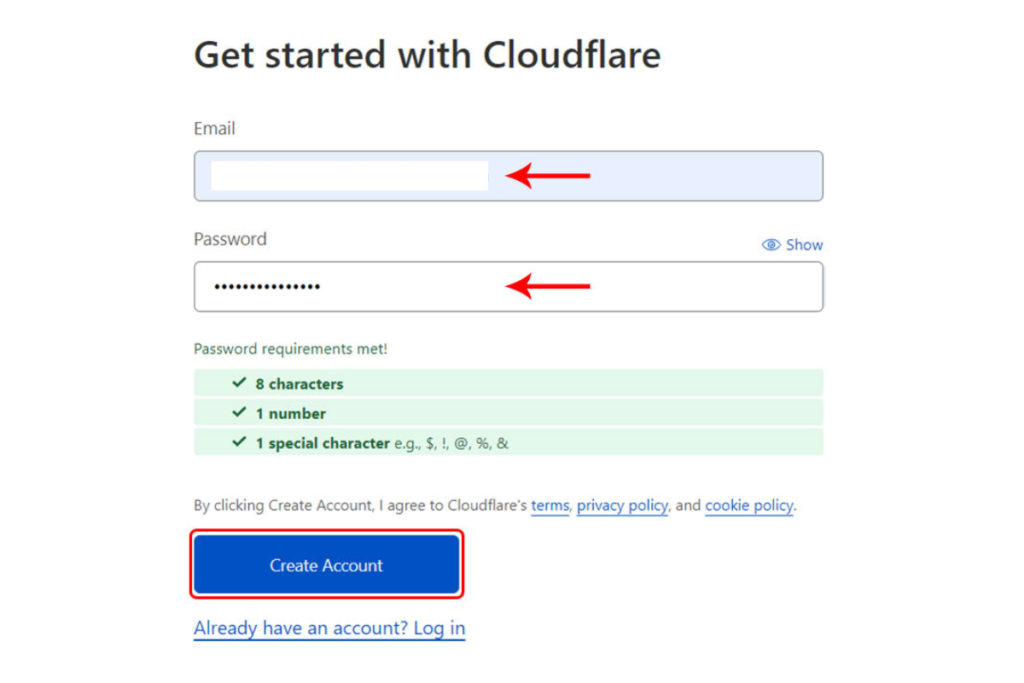The height and width of the screenshot is (683, 1024).
Task: Click the checkmark icon beside 8 characters
Action: [240, 383]
